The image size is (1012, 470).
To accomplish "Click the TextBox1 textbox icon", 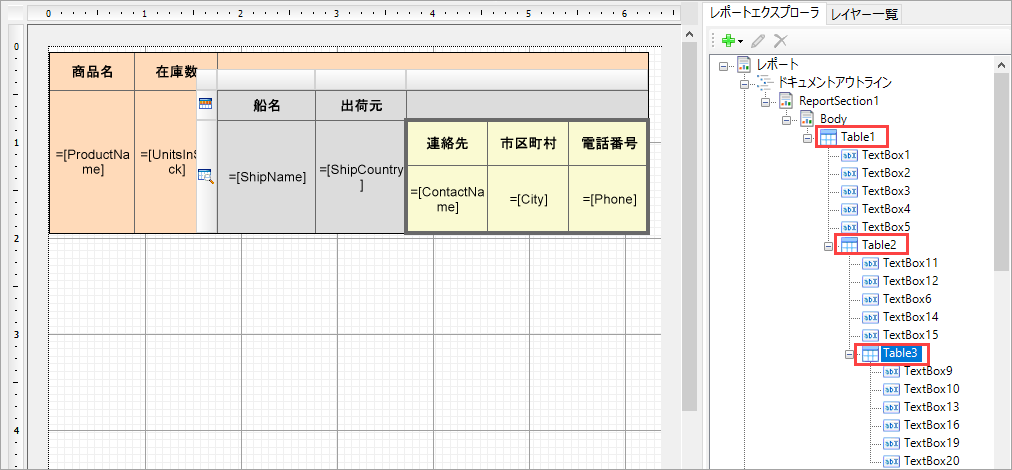I will click(850, 155).
